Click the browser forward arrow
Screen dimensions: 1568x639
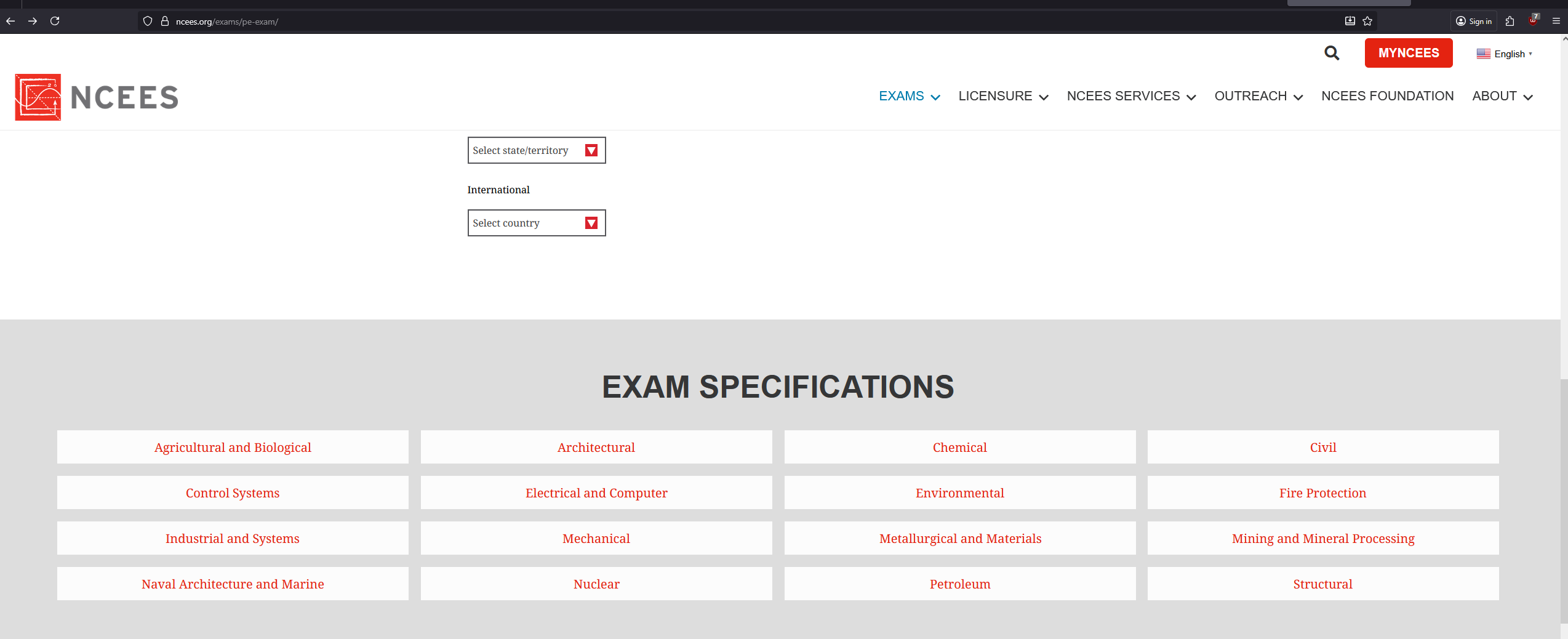33,21
